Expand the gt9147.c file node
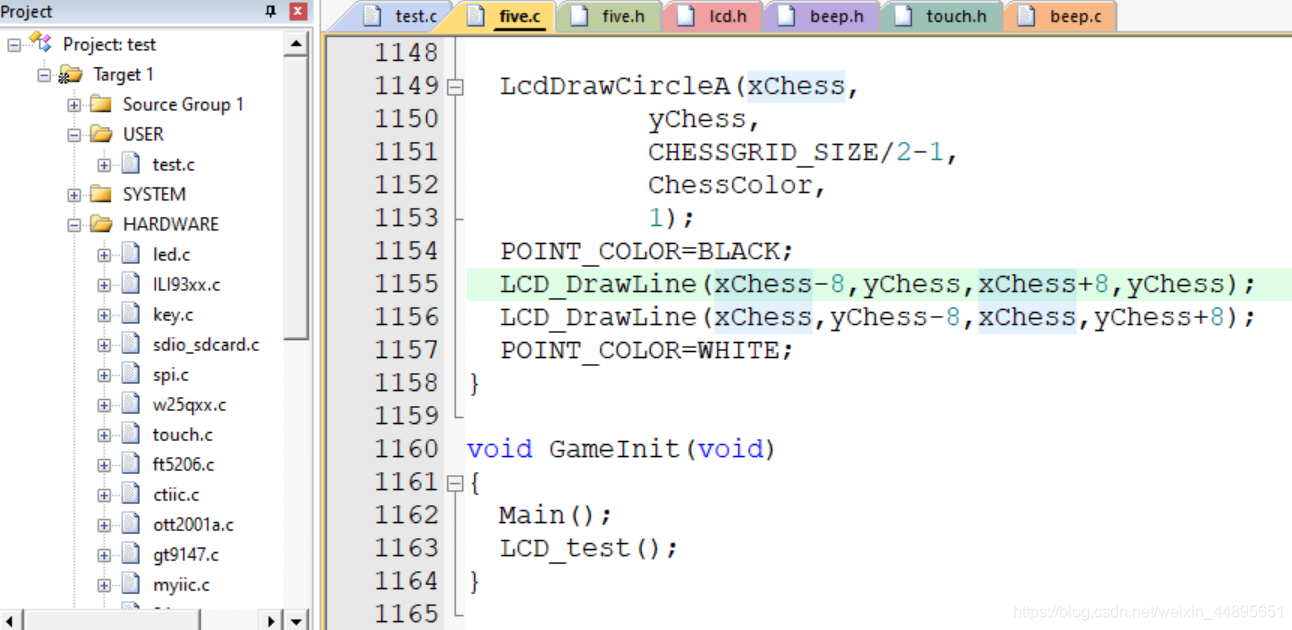 [104, 554]
